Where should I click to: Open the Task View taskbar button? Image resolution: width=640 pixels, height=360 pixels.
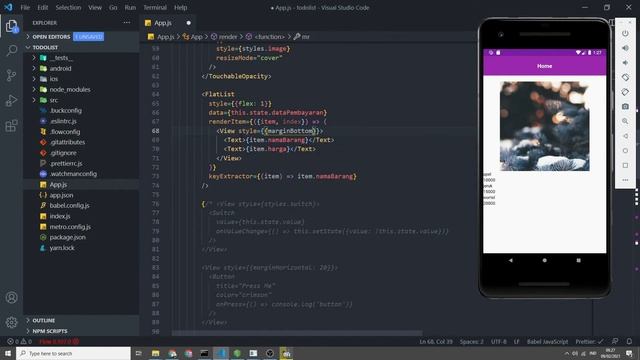pyautogui.click(x=139, y=353)
